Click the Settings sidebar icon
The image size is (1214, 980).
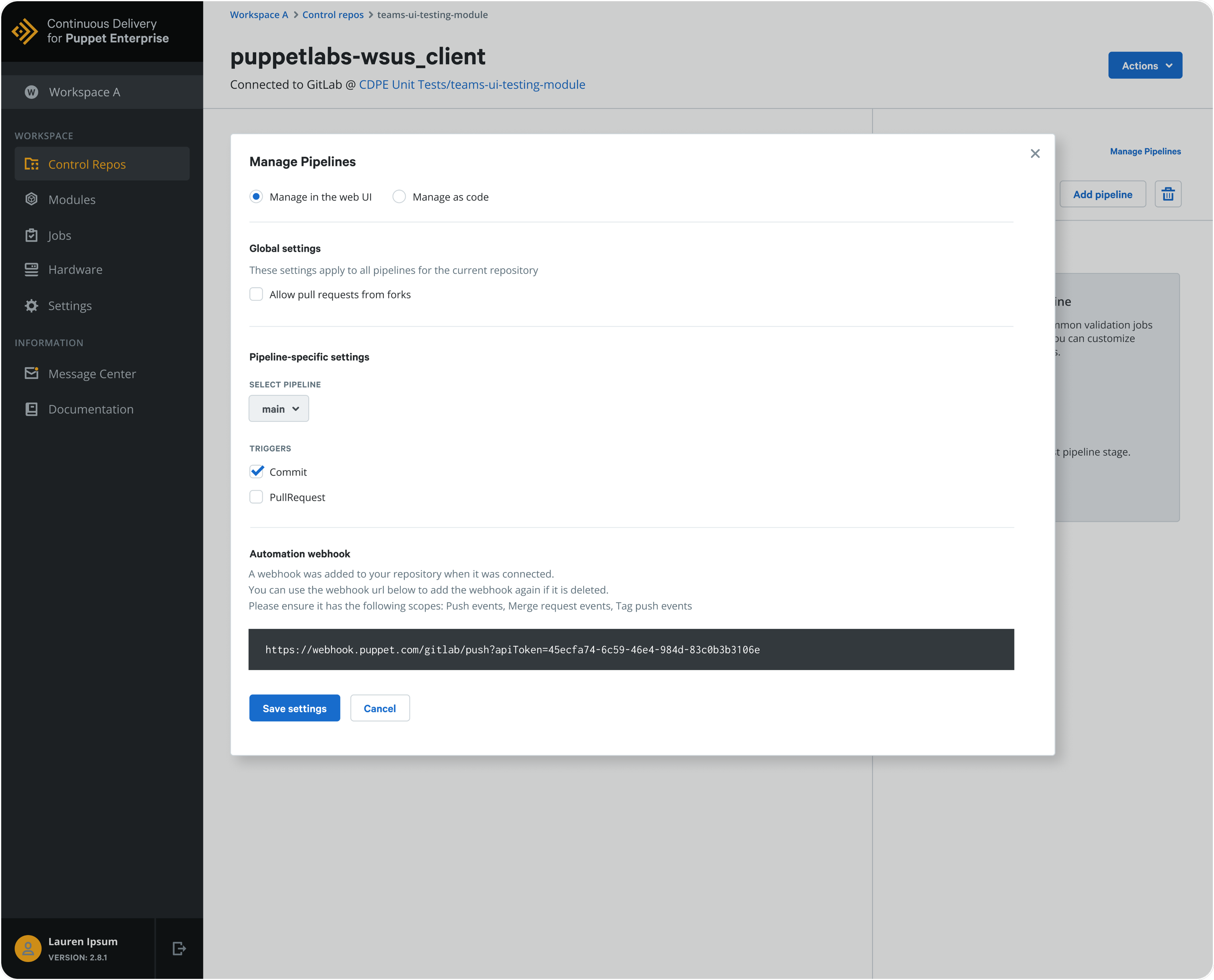pyautogui.click(x=32, y=305)
